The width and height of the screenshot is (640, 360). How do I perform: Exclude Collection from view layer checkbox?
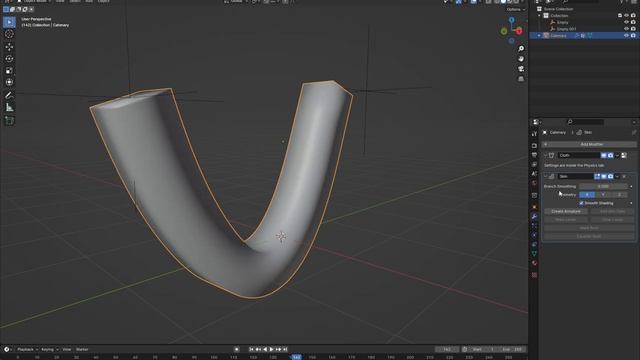(x=620, y=16)
